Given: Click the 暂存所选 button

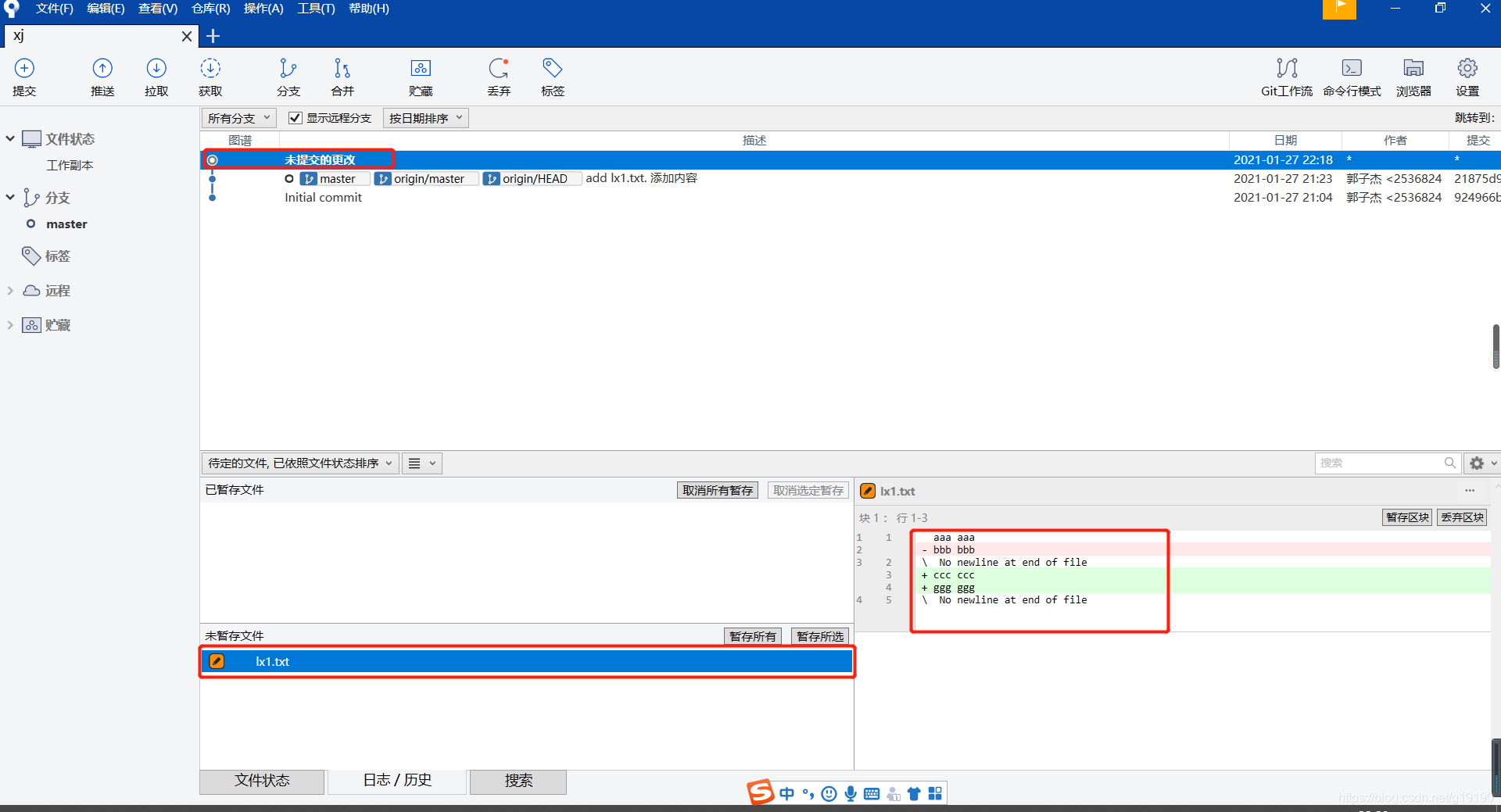Looking at the screenshot, I should pyautogui.click(x=819, y=636).
